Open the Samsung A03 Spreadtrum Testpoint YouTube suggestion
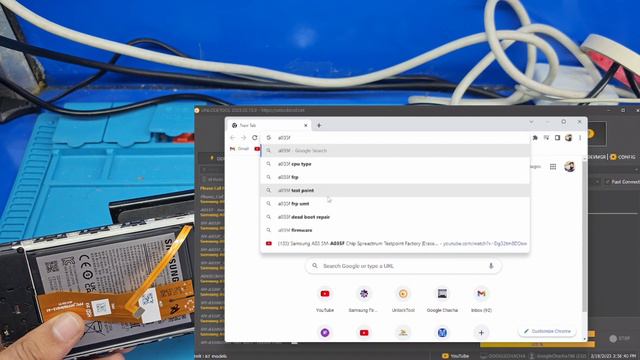Screen dimensions: 640x360 tap(395, 243)
